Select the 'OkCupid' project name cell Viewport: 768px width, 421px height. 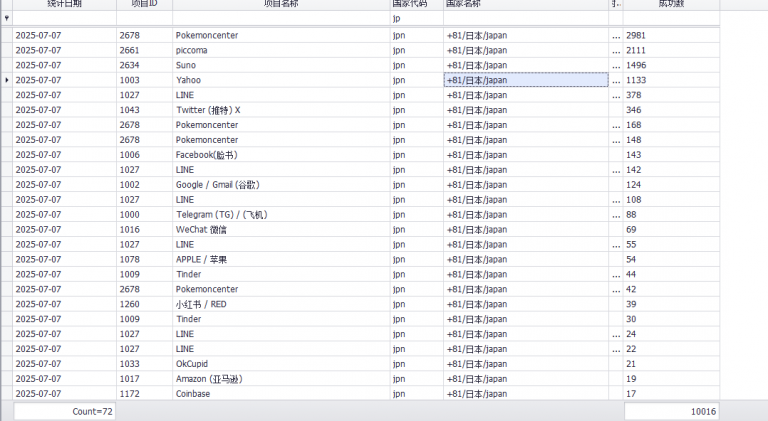(281, 364)
